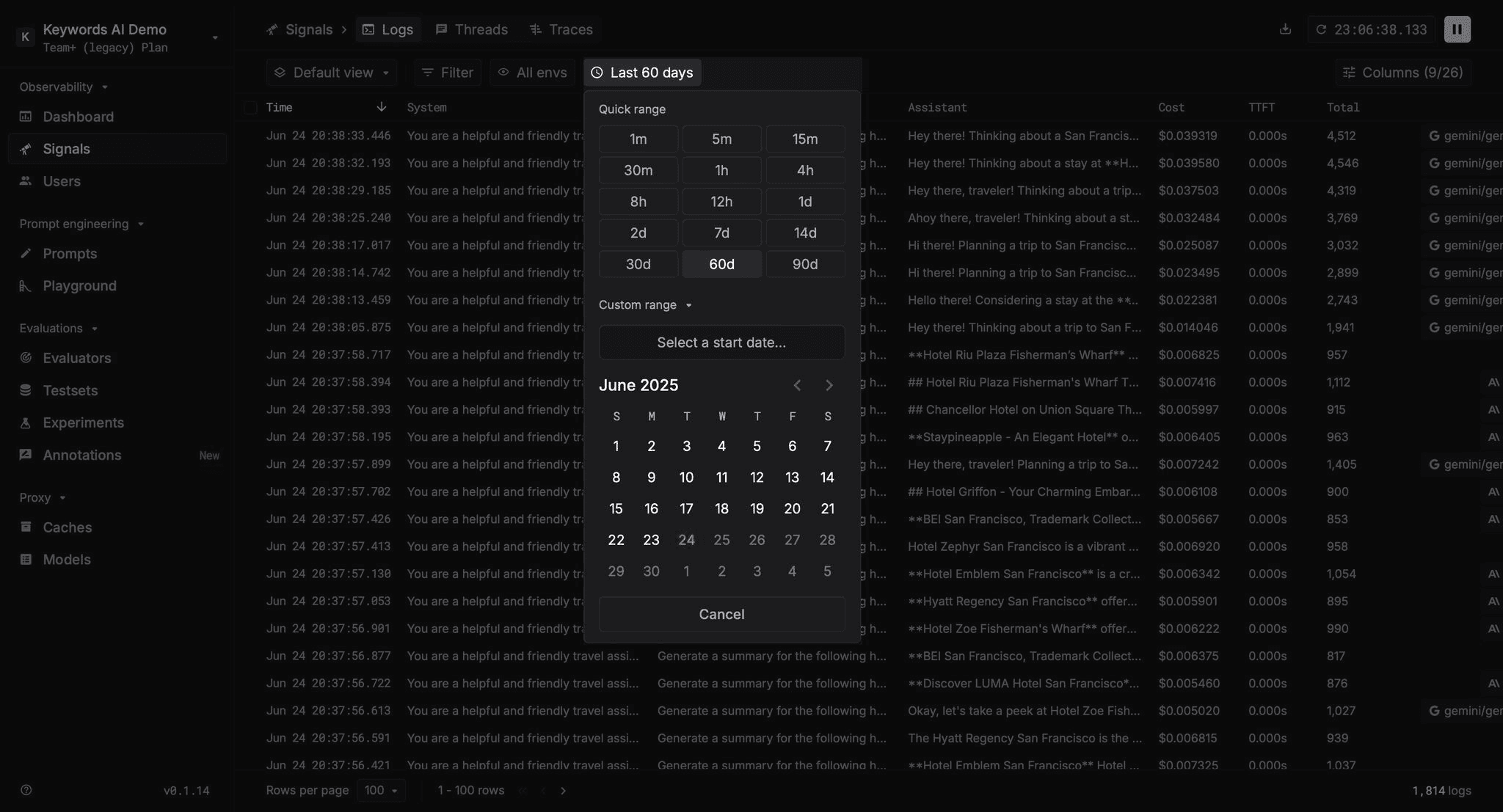
Task: Open the Evaluators page
Action: [x=76, y=358]
